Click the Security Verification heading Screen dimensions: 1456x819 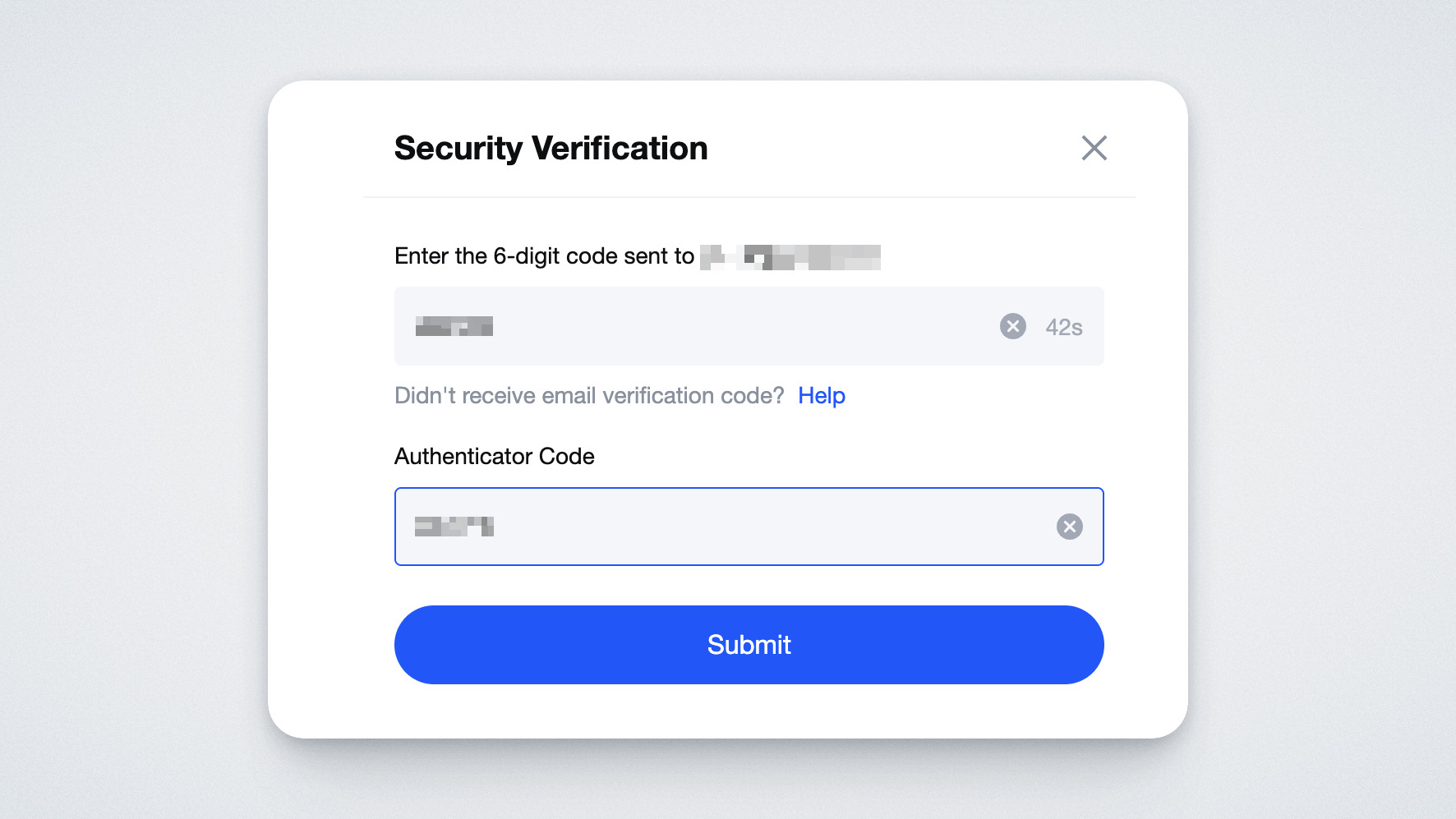click(x=551, y=149)
